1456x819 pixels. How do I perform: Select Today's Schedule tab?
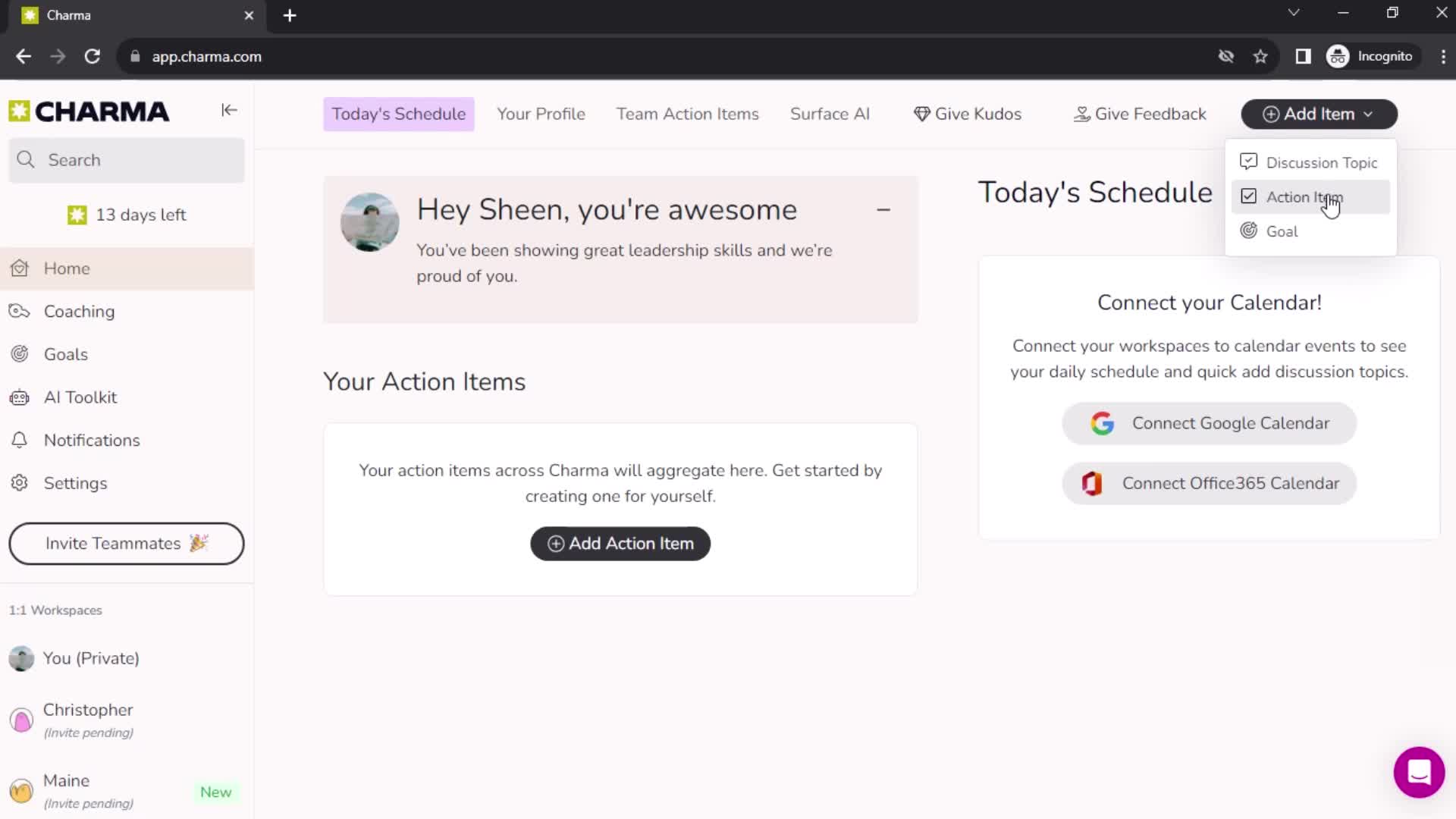(399, 113)
